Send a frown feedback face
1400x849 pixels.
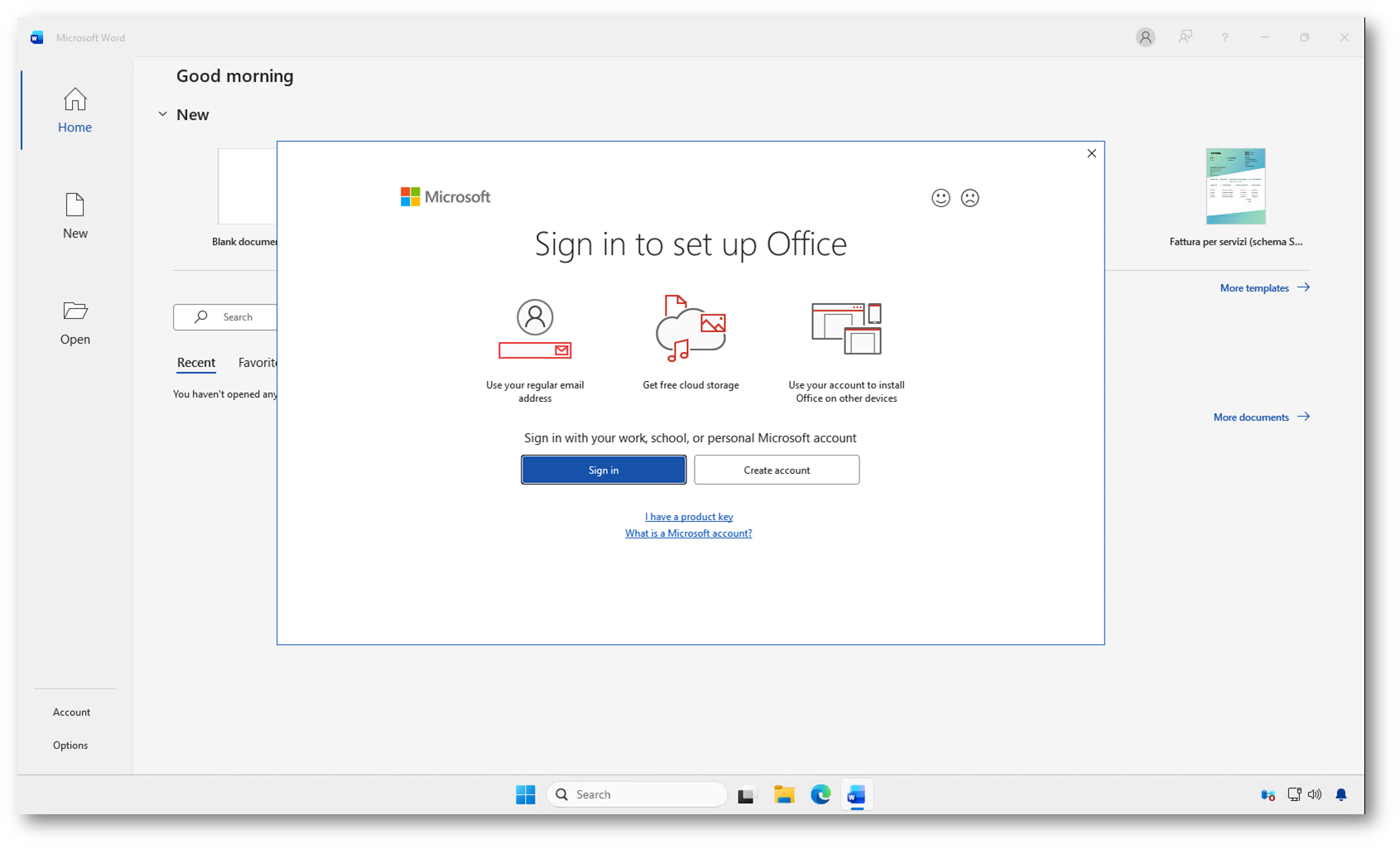pos(969,198)
